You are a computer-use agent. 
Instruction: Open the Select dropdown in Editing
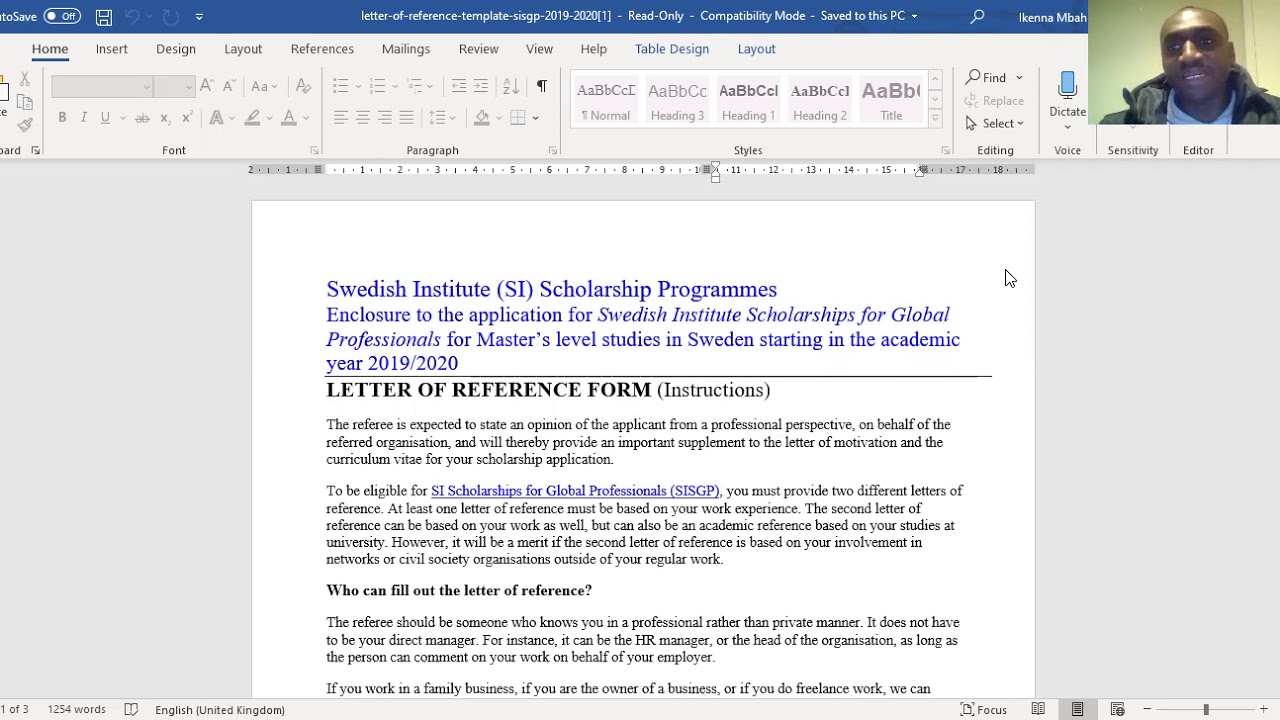pos(995,123)
